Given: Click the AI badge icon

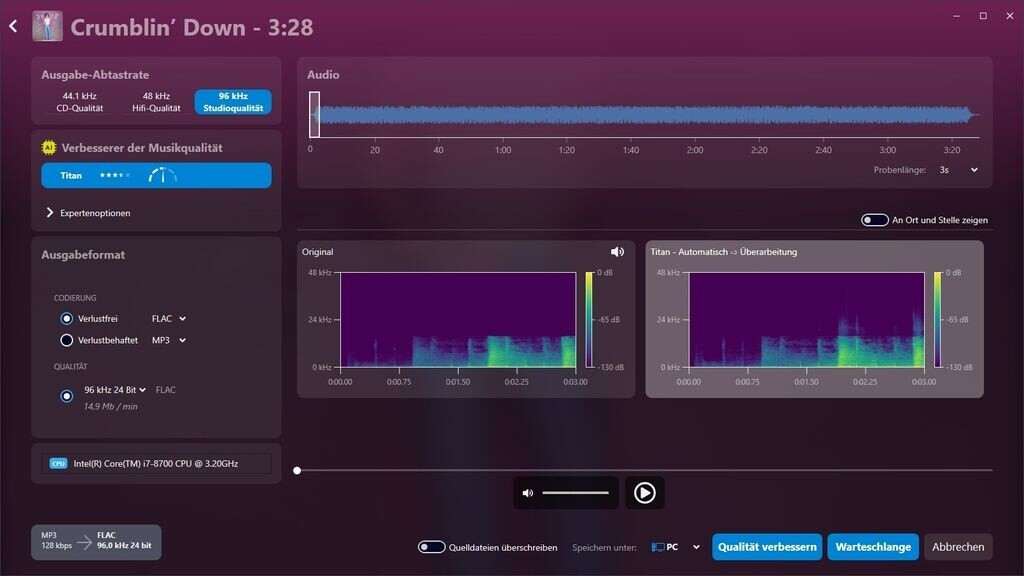Looking at the screenshot, I should click(48, 148).
